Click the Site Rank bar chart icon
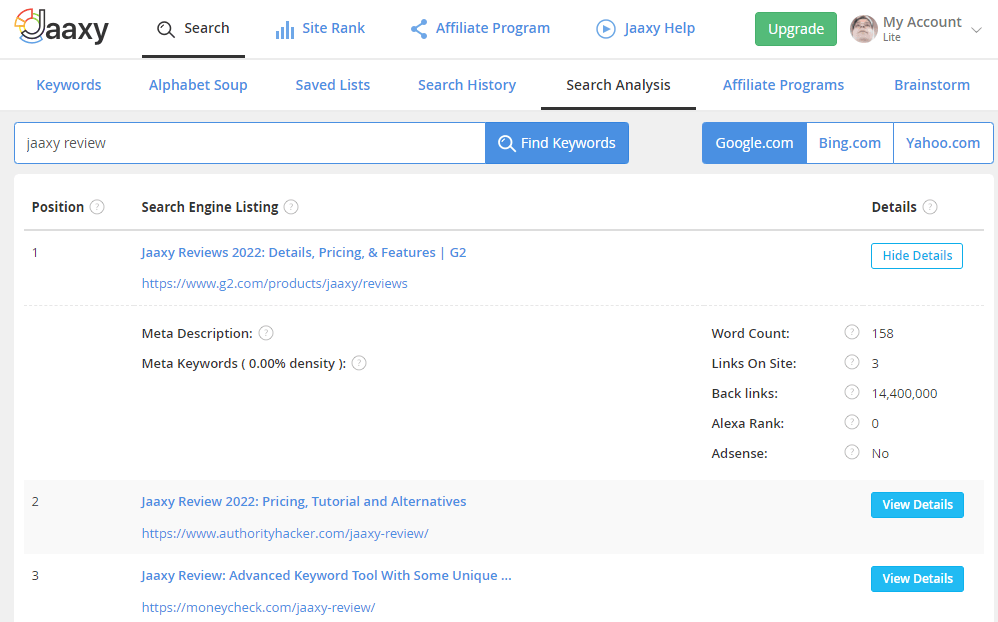Viewport: 998px width, 622px height. (x=285, y=29)
